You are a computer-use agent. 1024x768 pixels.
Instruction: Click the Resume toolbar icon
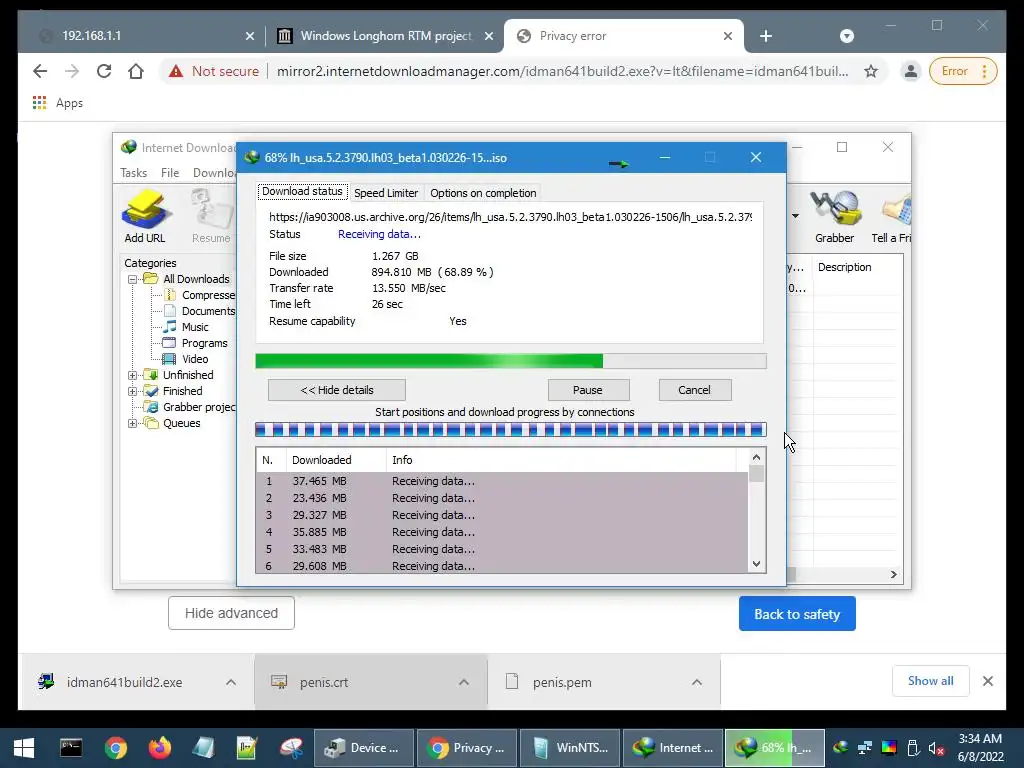(212, 216)
